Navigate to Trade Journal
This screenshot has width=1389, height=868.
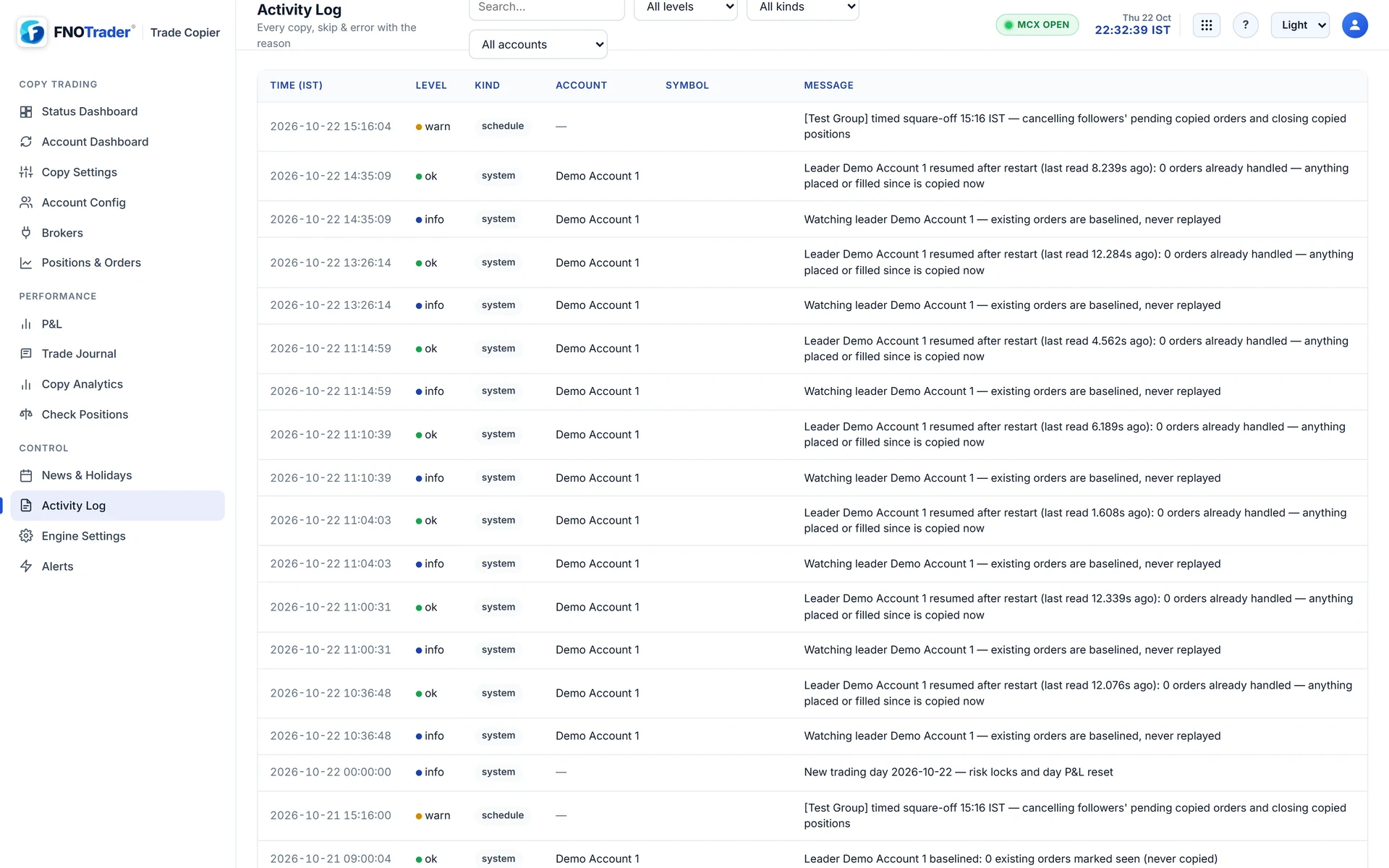point(117,354)
